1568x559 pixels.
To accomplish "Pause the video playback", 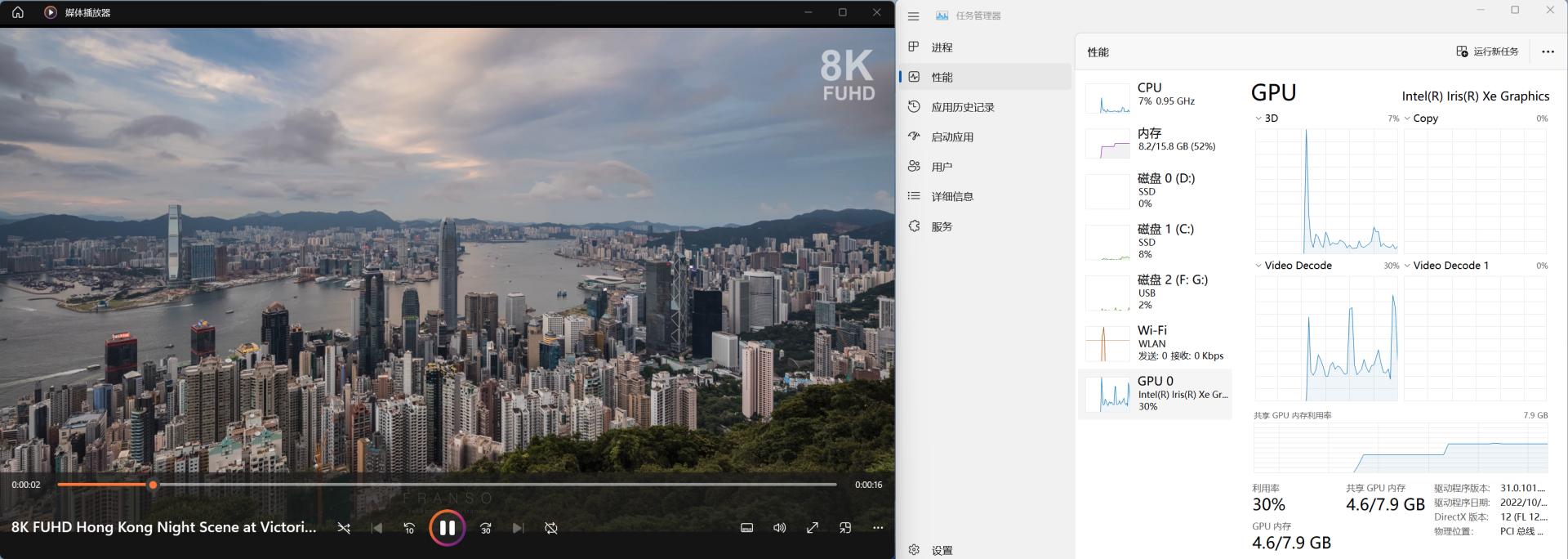I will 447,528.
